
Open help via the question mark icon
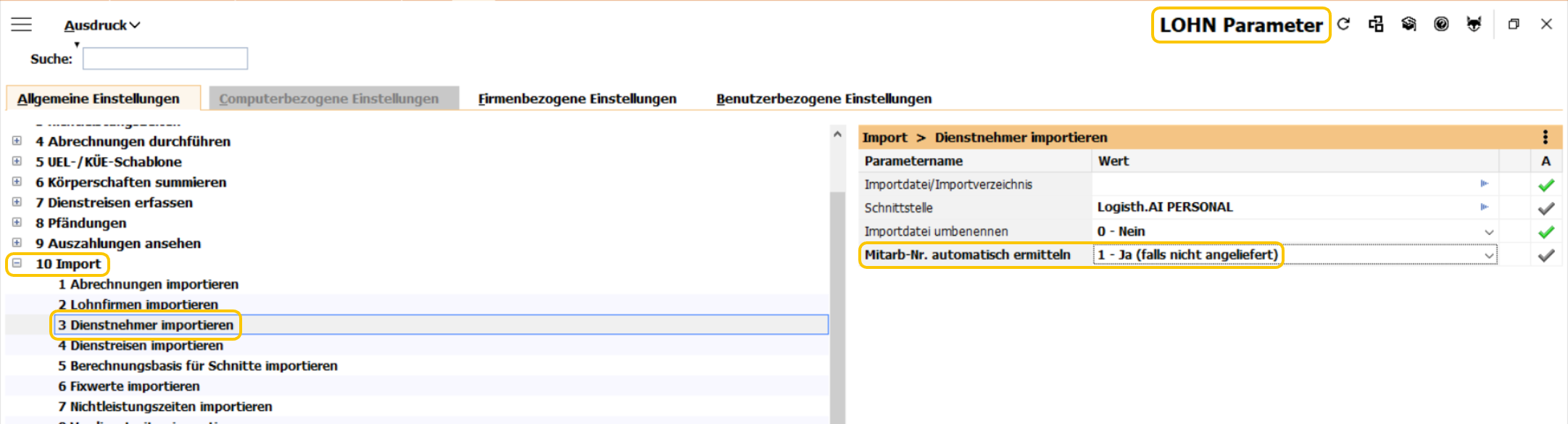coord(1441,24)
